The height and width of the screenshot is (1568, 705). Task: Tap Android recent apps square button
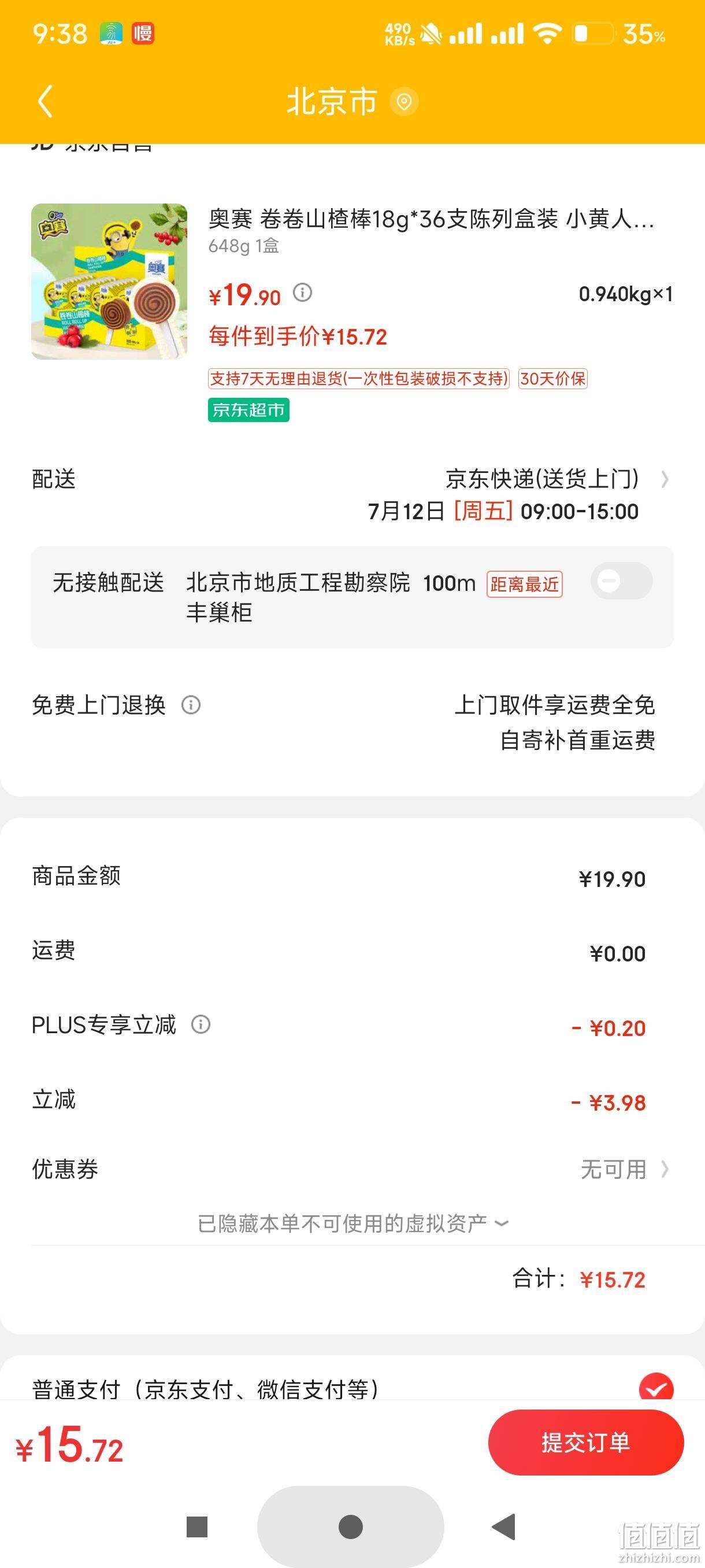tap(197, 1526)
